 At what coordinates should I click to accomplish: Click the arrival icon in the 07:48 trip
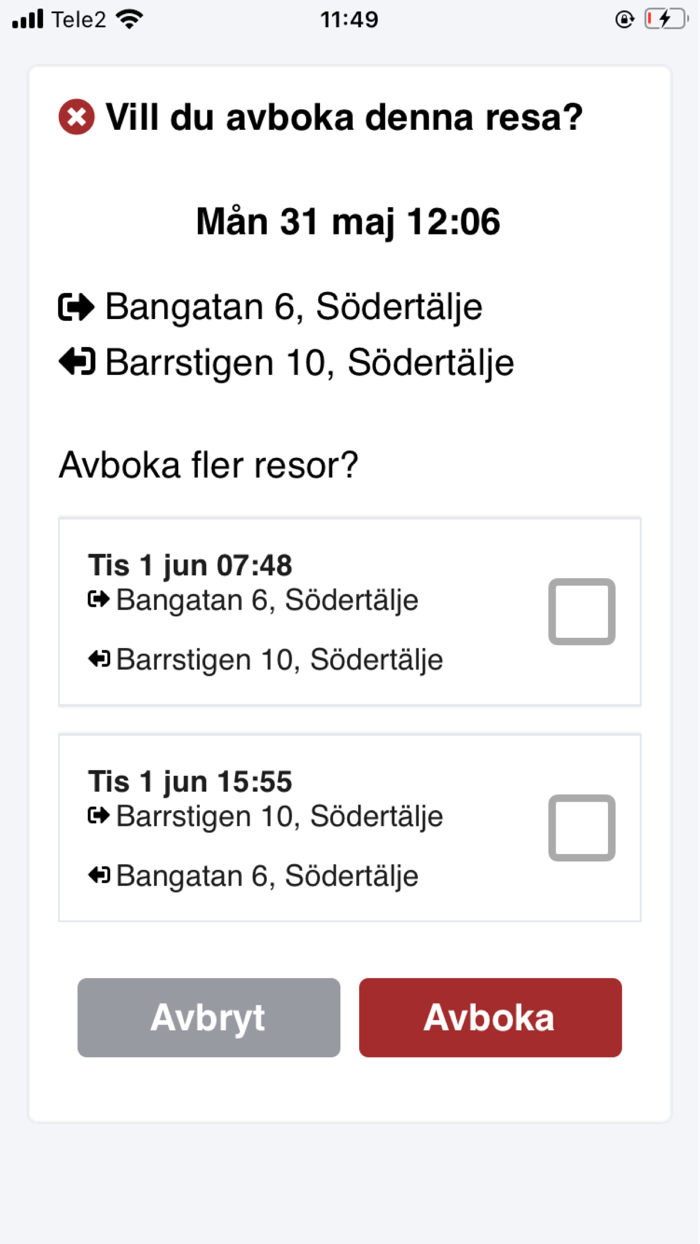98,658
